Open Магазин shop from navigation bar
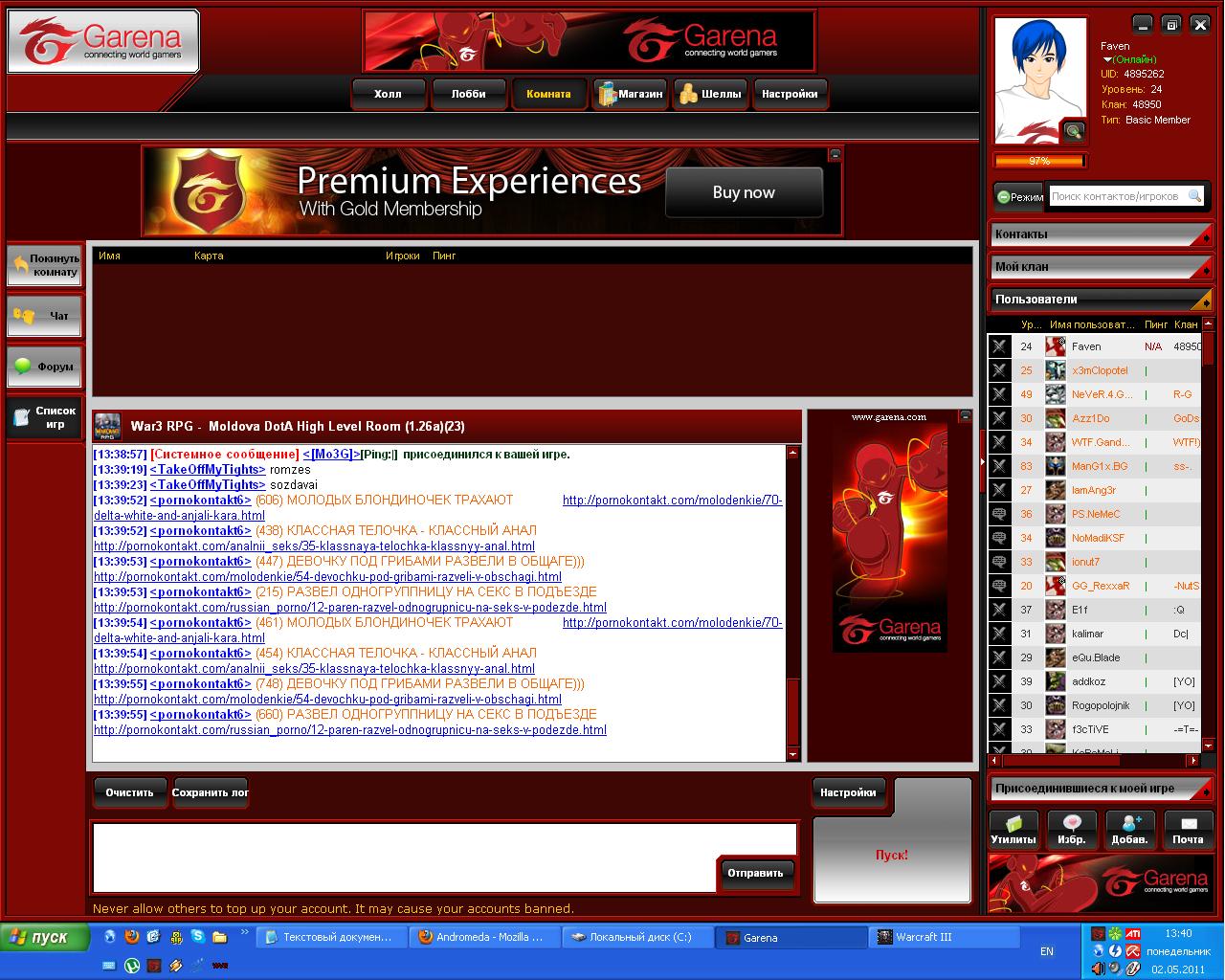This screenshot has height=980, width=1225. pos(630,94)
